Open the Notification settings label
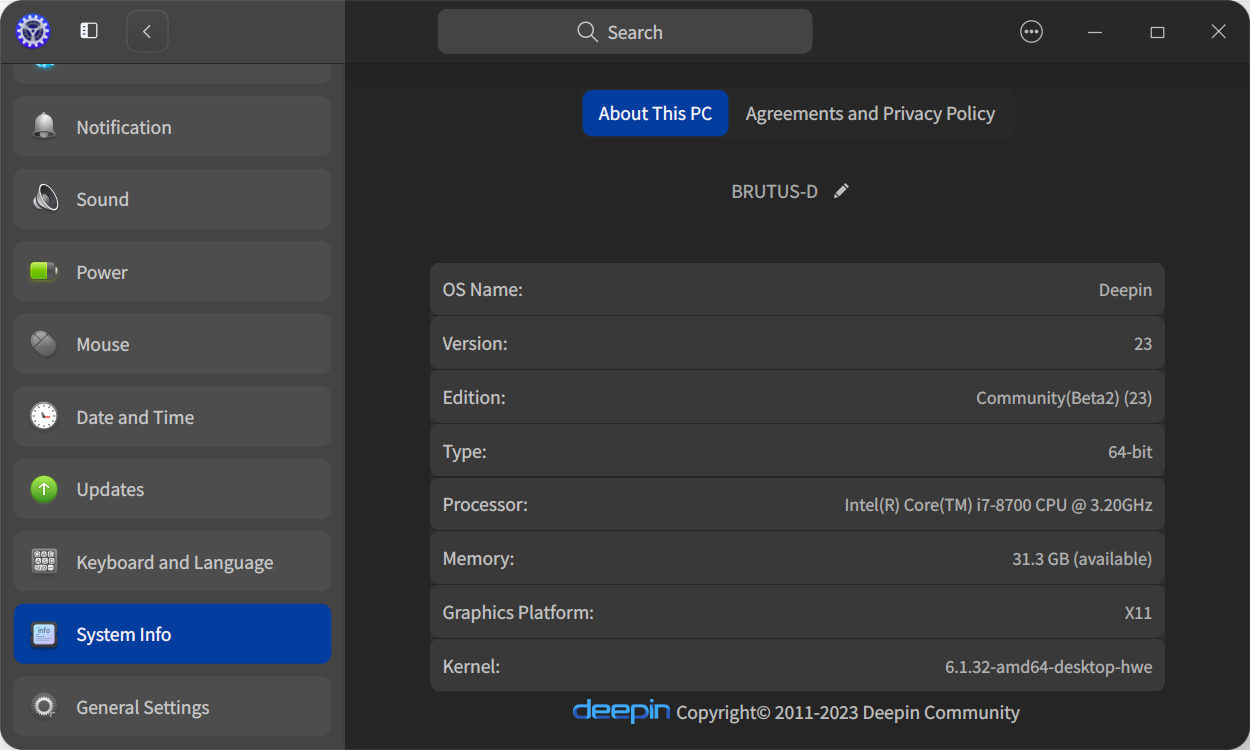 click(x=124, y=127)
